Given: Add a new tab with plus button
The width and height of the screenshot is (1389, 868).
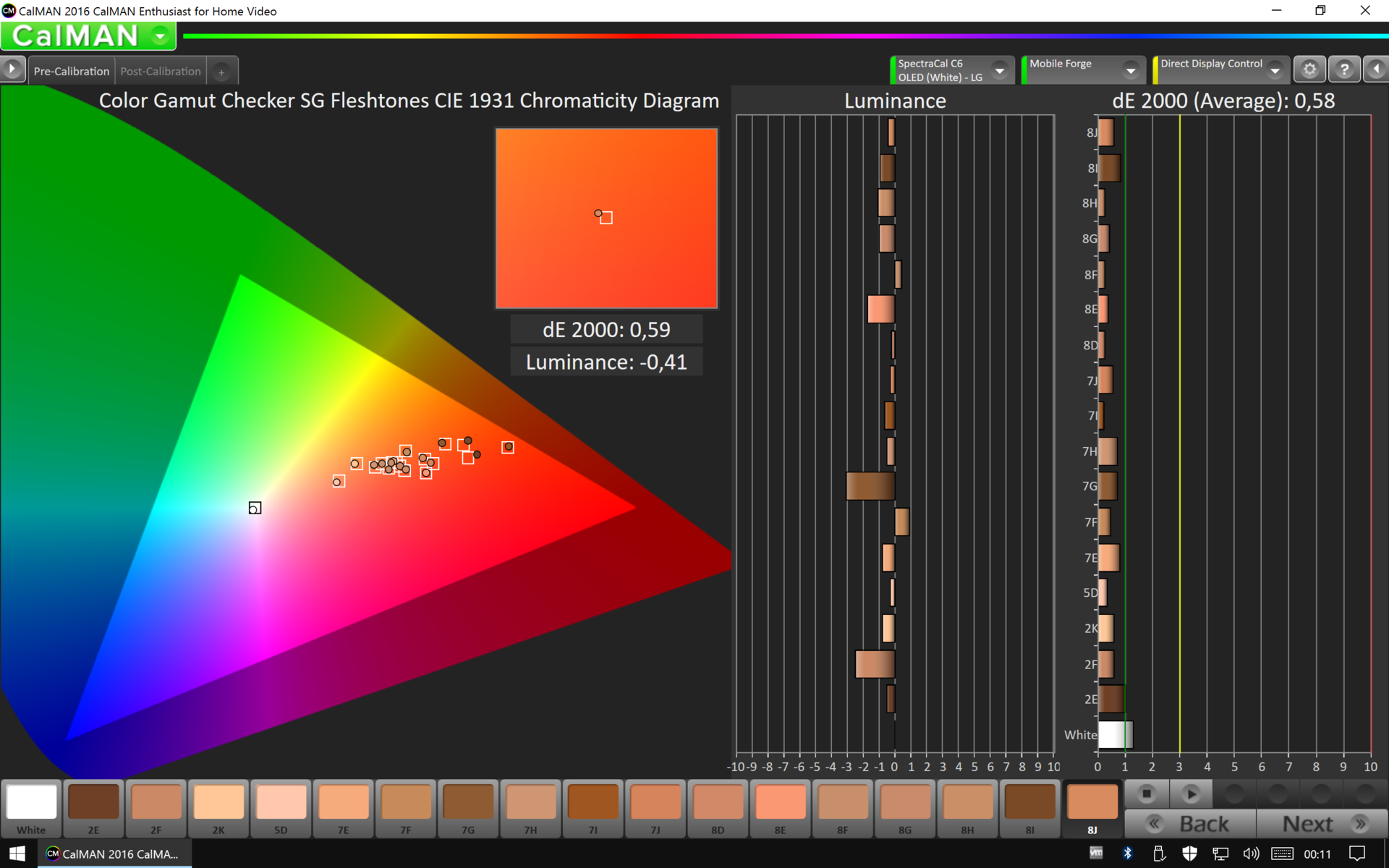Looking at the screenshot, I should pos(221,72).
